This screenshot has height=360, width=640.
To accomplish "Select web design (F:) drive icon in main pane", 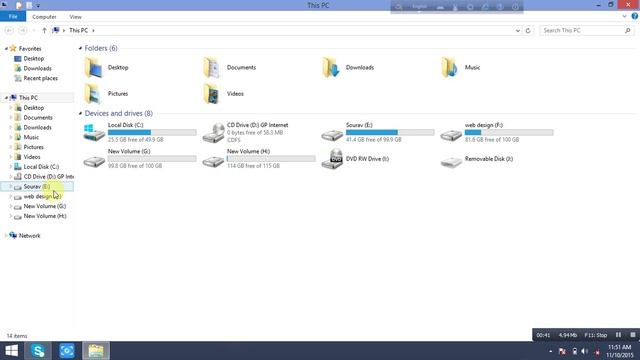I will point(451,135).
